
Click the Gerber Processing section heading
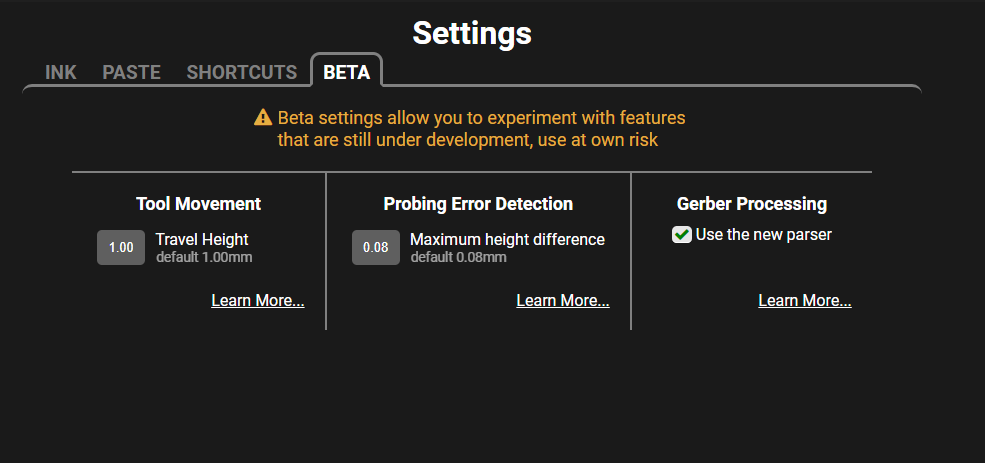pos(752,204)
